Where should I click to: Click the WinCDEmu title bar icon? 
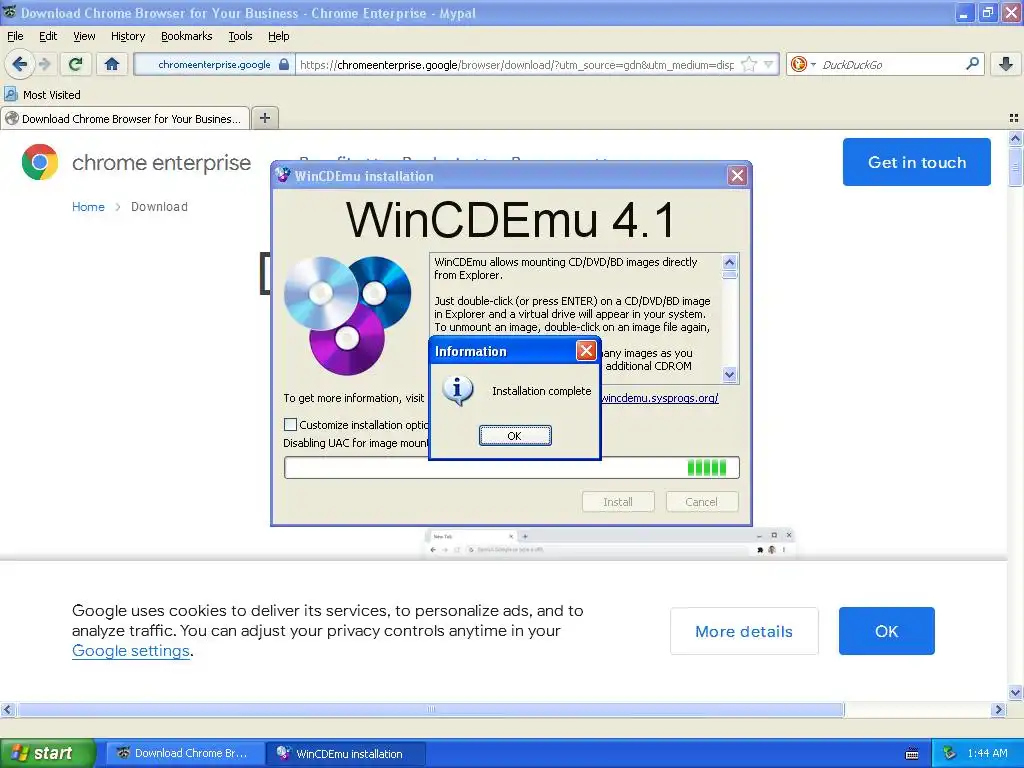283,176
